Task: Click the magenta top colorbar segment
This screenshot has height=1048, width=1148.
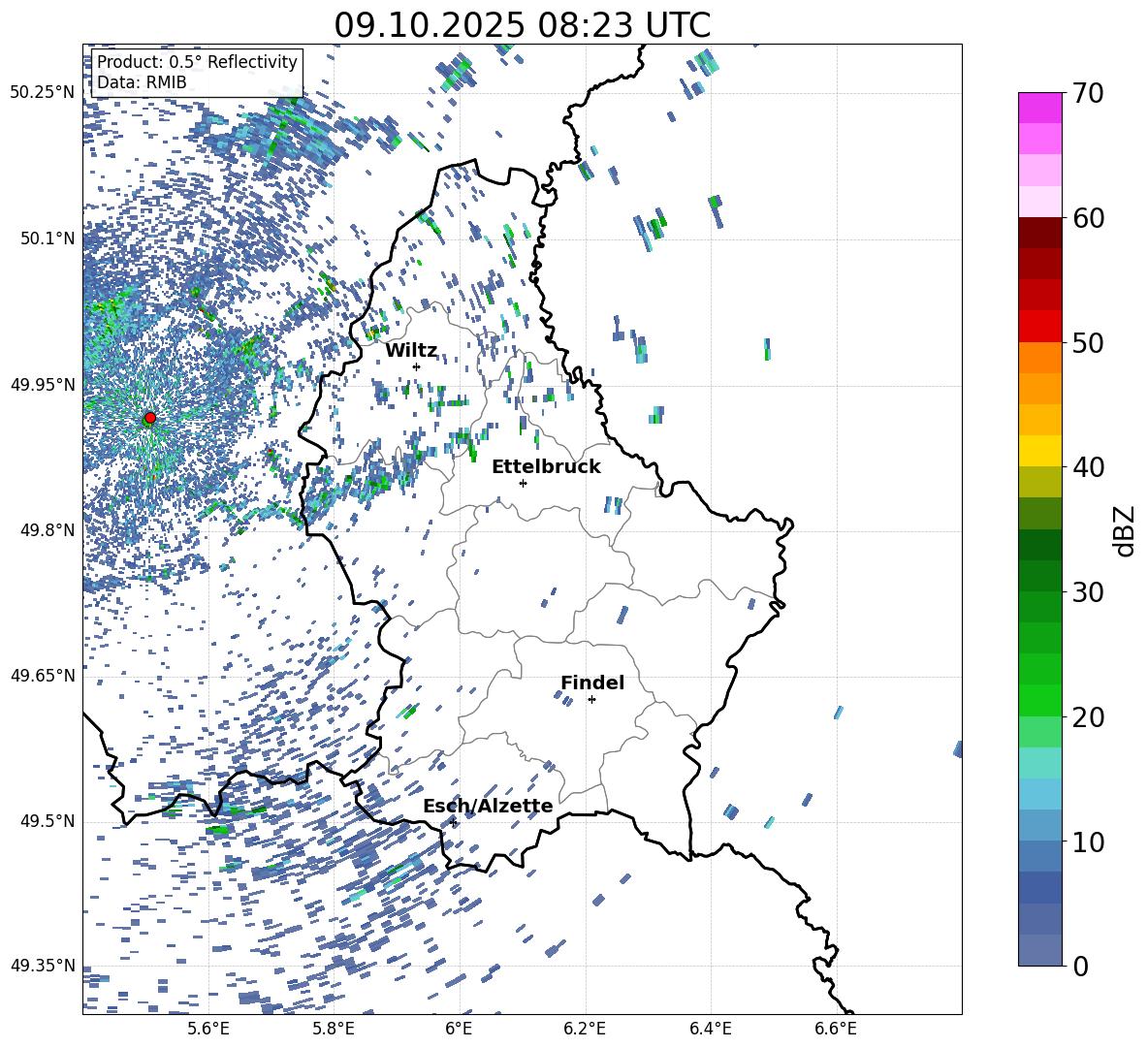Action: [x=1040, y=108]
